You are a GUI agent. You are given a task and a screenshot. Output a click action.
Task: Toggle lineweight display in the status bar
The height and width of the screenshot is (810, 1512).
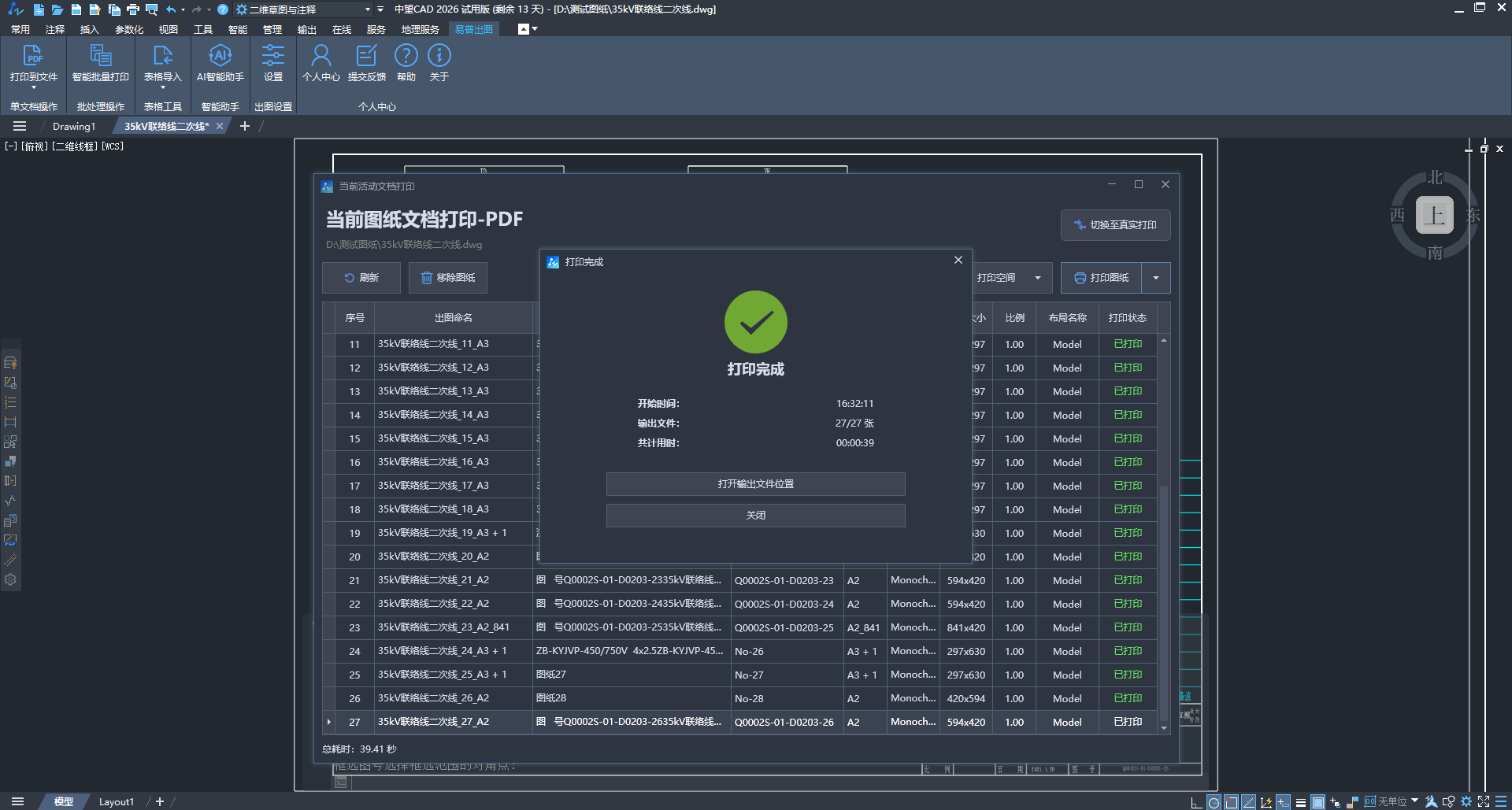(x=1301, y=802)
